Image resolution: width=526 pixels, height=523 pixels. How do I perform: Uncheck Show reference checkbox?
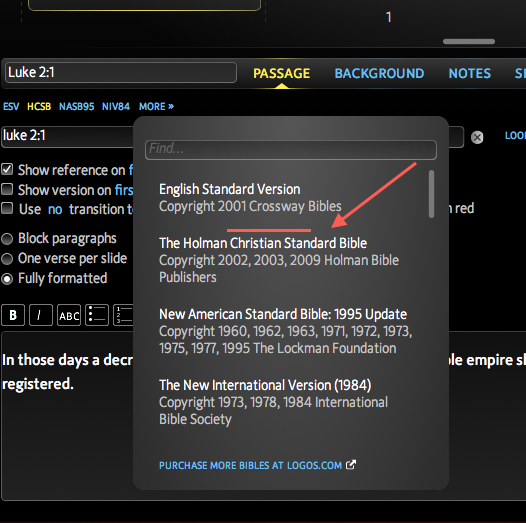pos(7,169)
